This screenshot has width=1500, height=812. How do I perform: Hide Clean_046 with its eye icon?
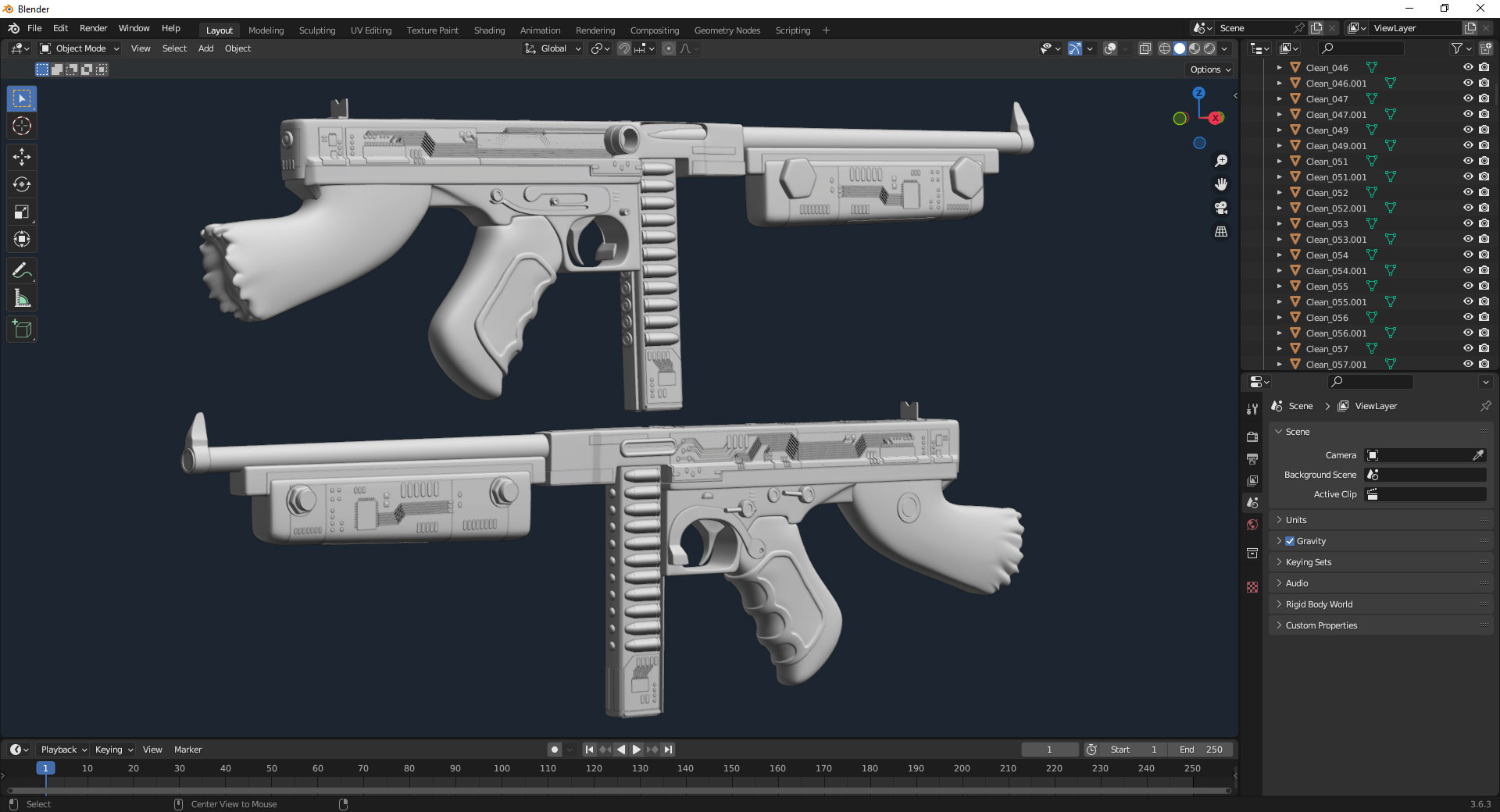1468,67
